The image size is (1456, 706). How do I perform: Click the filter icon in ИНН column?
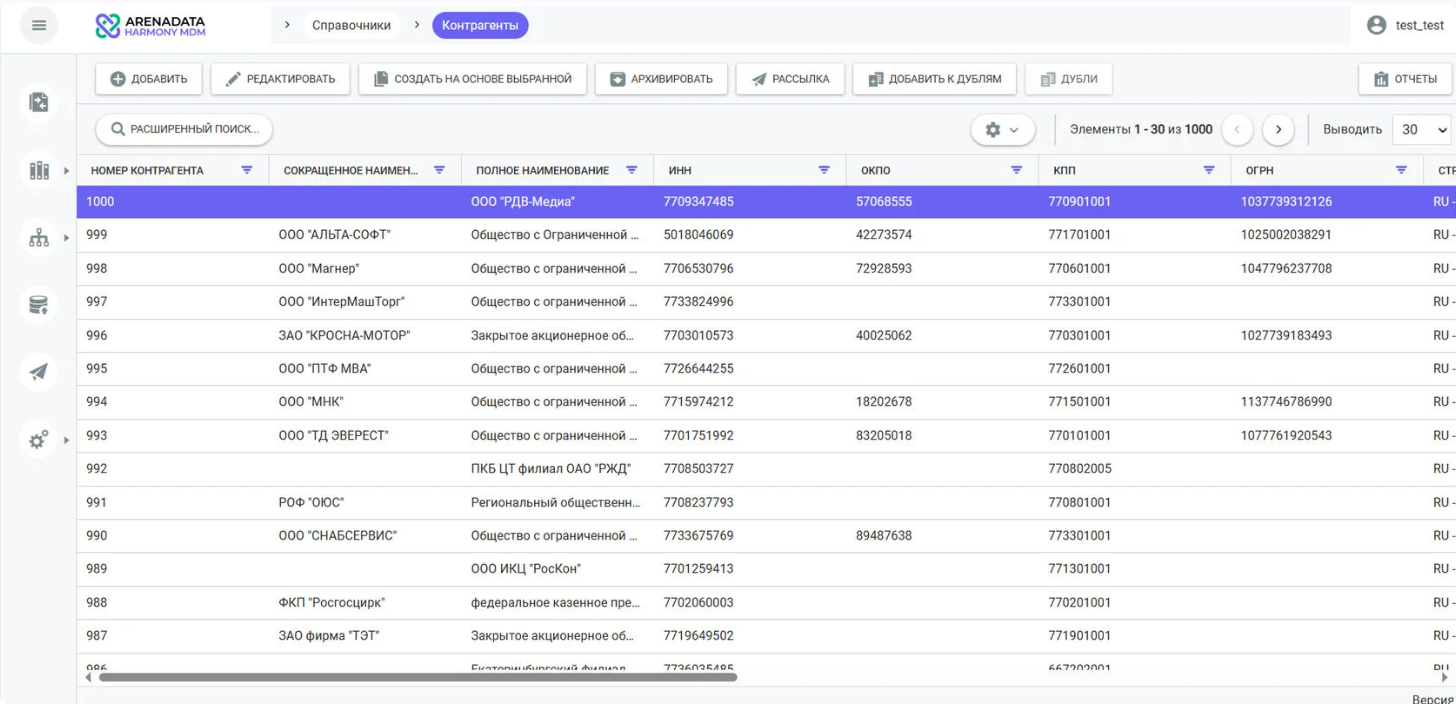pos(825,170)
